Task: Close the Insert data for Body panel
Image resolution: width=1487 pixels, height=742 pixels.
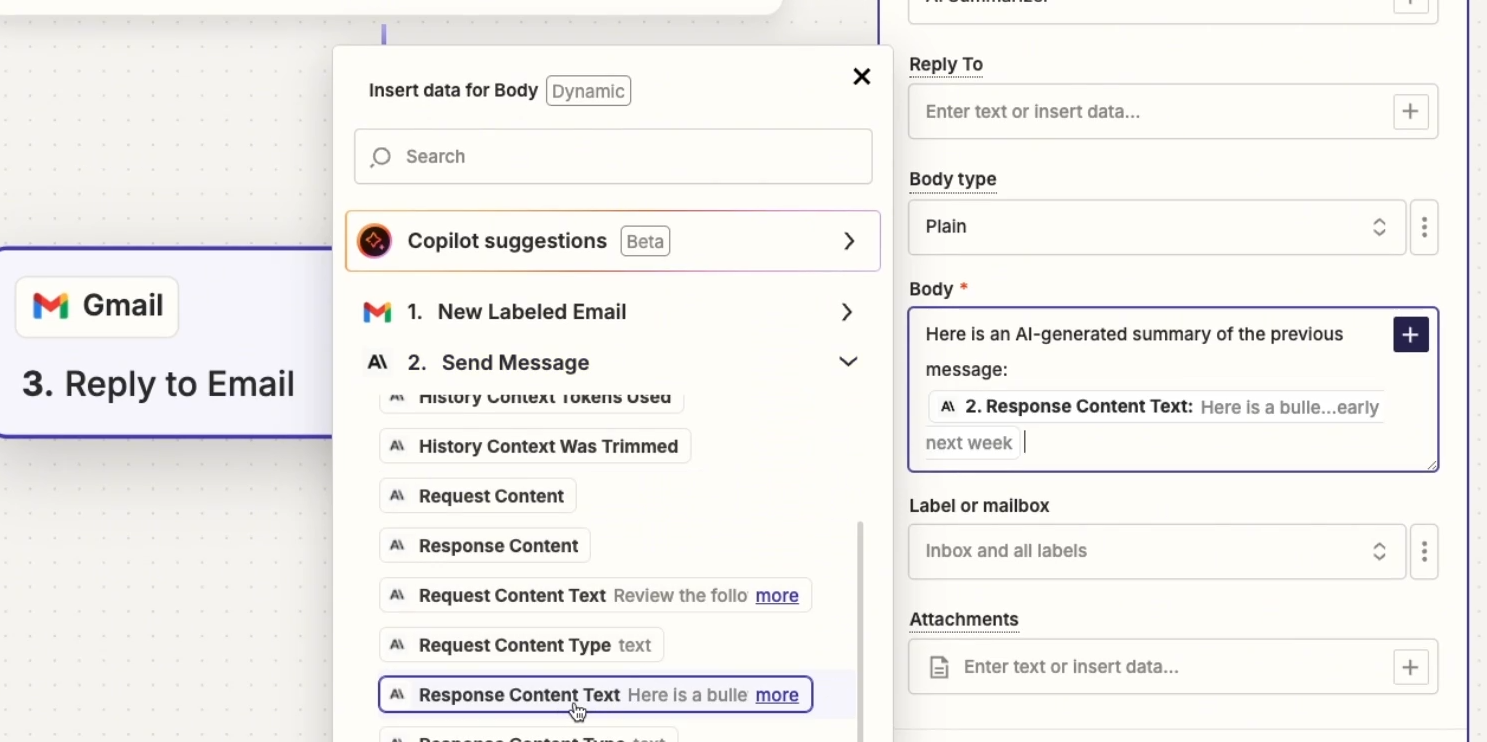Action: 861,77
